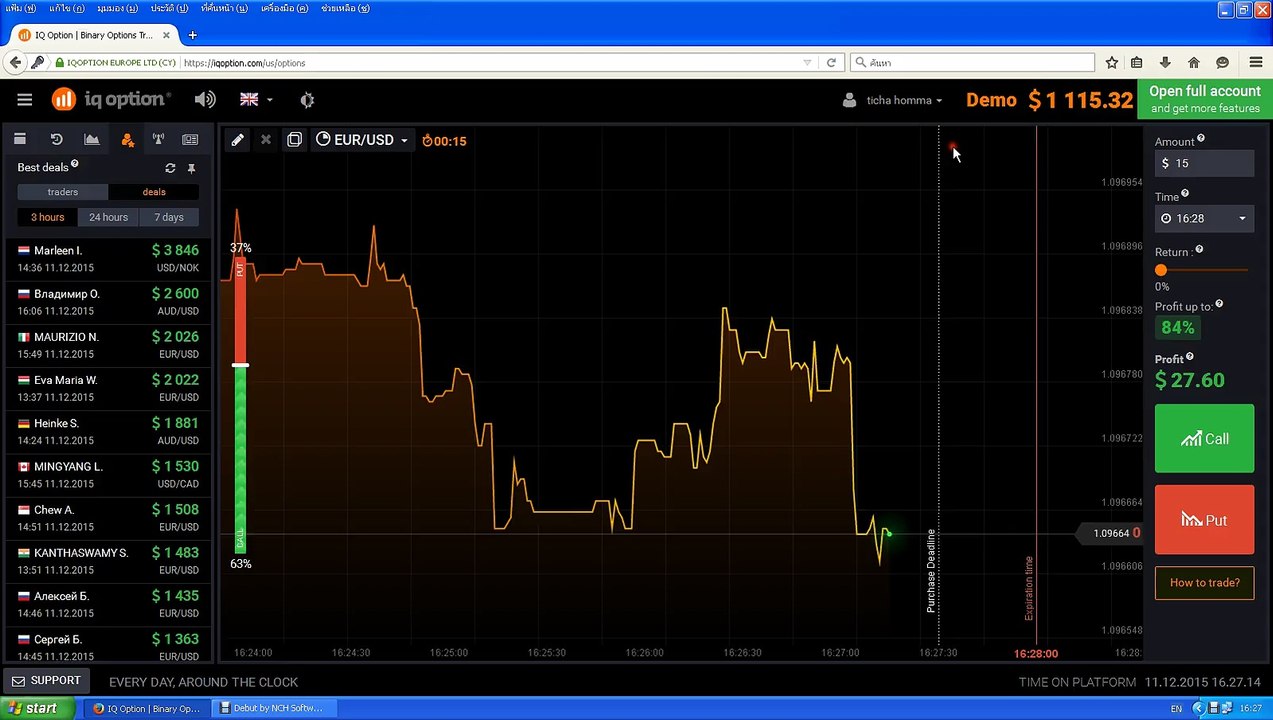Open the How to trade? link
The width and height of the screenshot is (1273, 720).
coord(1204,583)
